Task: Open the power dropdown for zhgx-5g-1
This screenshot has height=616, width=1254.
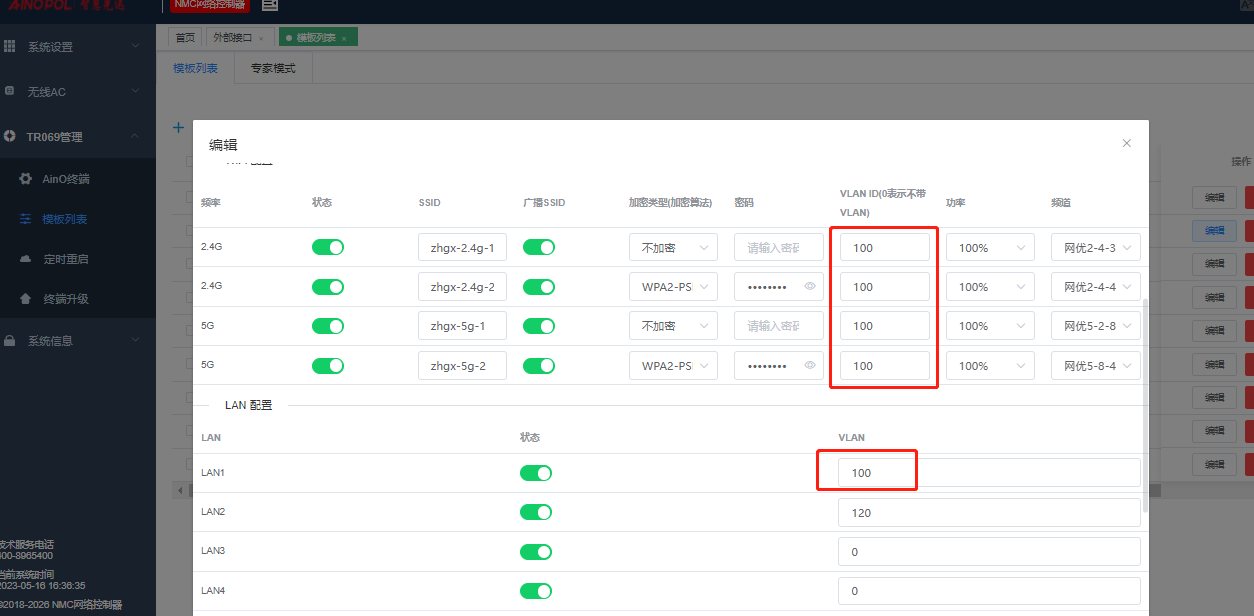Action: [x=989, y=326]
